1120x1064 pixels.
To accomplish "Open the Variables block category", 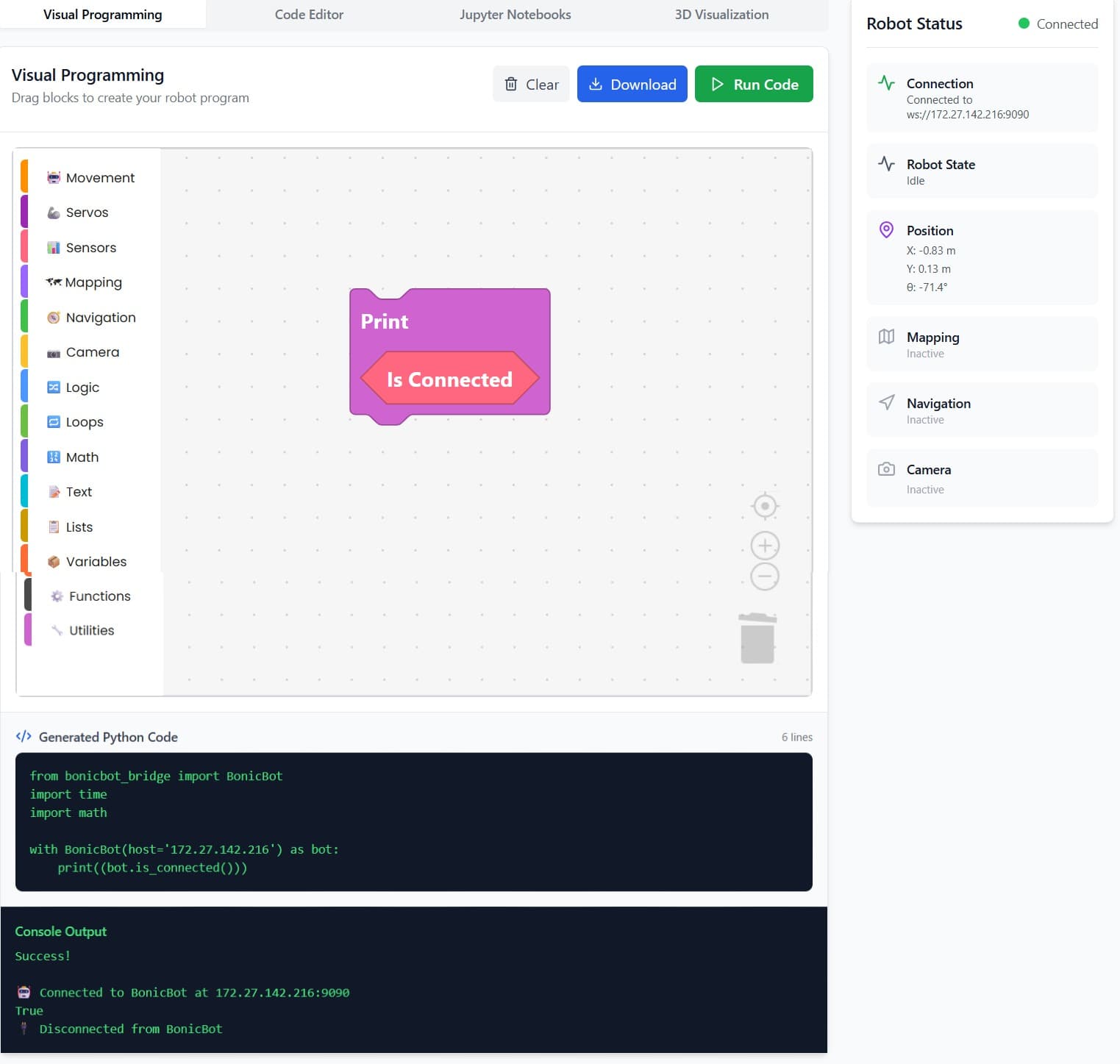I will pyautogui.click(x=96, y=562).
